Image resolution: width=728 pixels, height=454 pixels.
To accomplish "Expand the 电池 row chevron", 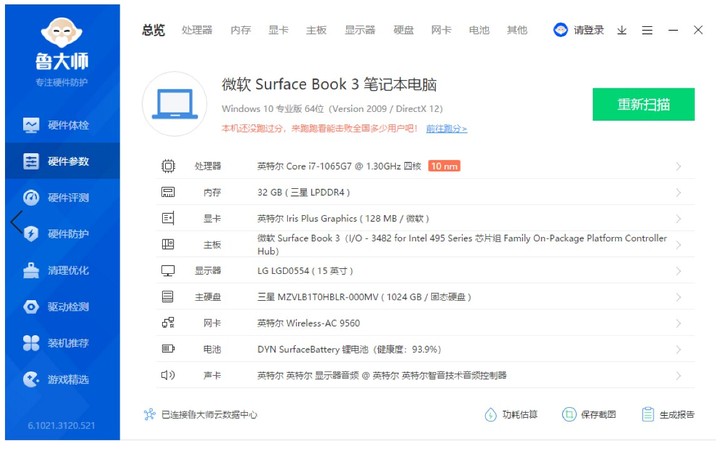I will point(679,350).
